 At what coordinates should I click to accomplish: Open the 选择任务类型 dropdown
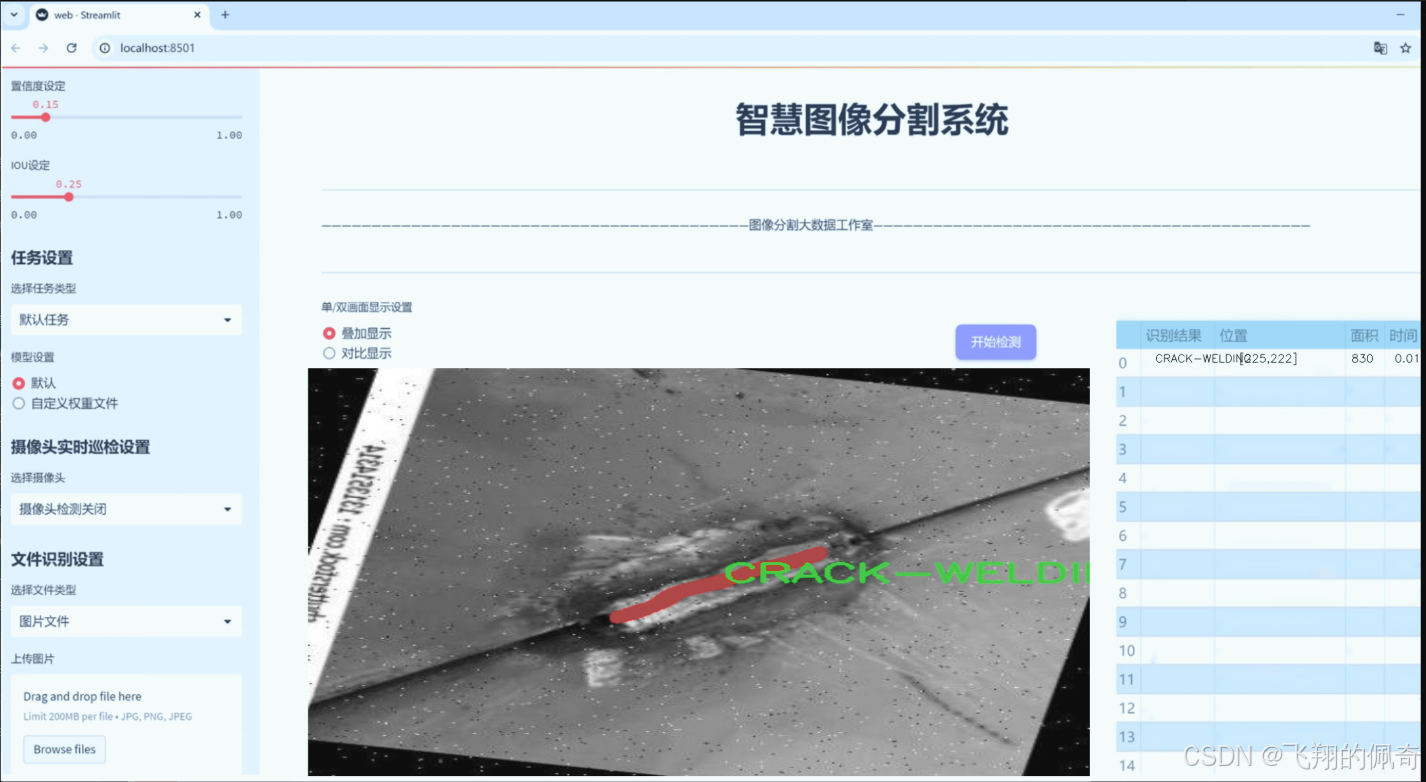pos(126,320)
